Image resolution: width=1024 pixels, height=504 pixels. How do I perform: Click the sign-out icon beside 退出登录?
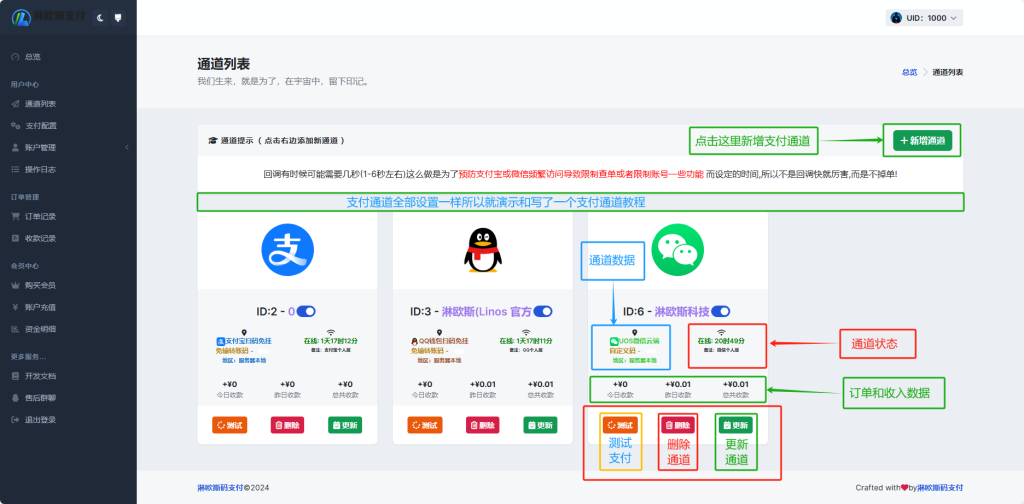pyautogui.click(x=15, y=420)
